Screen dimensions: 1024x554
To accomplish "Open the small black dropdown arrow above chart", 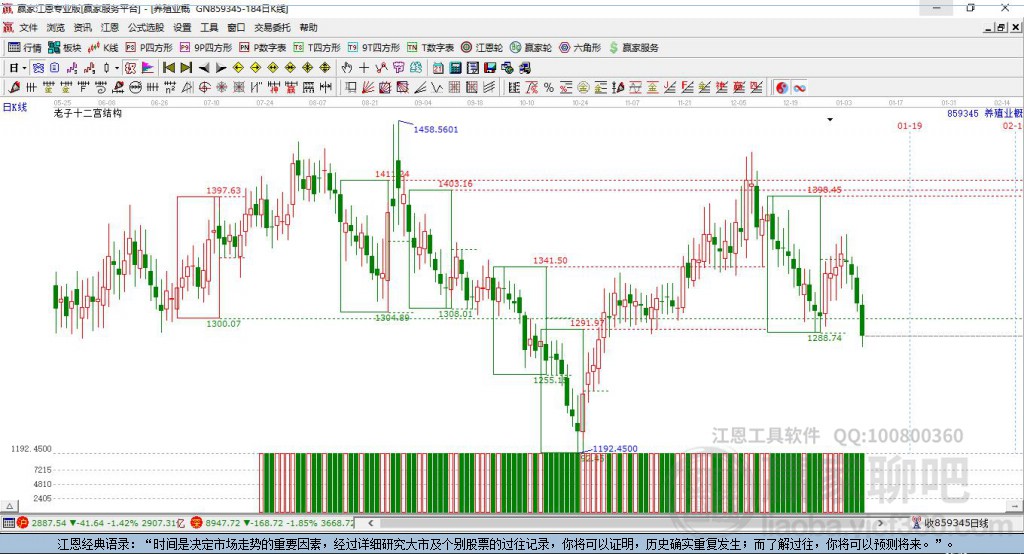I will (830, 120).
